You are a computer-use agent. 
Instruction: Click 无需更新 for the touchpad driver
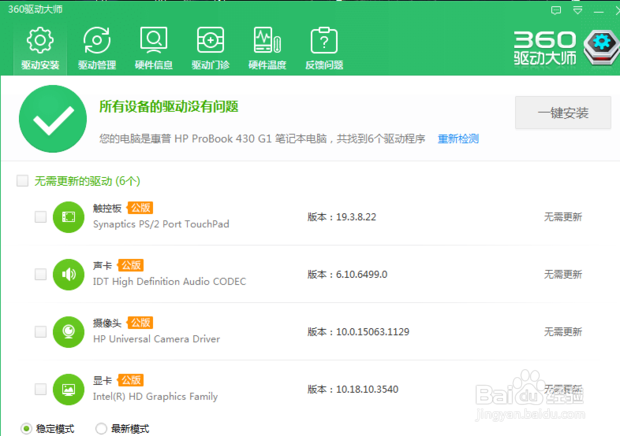click(x=563, y=217)
